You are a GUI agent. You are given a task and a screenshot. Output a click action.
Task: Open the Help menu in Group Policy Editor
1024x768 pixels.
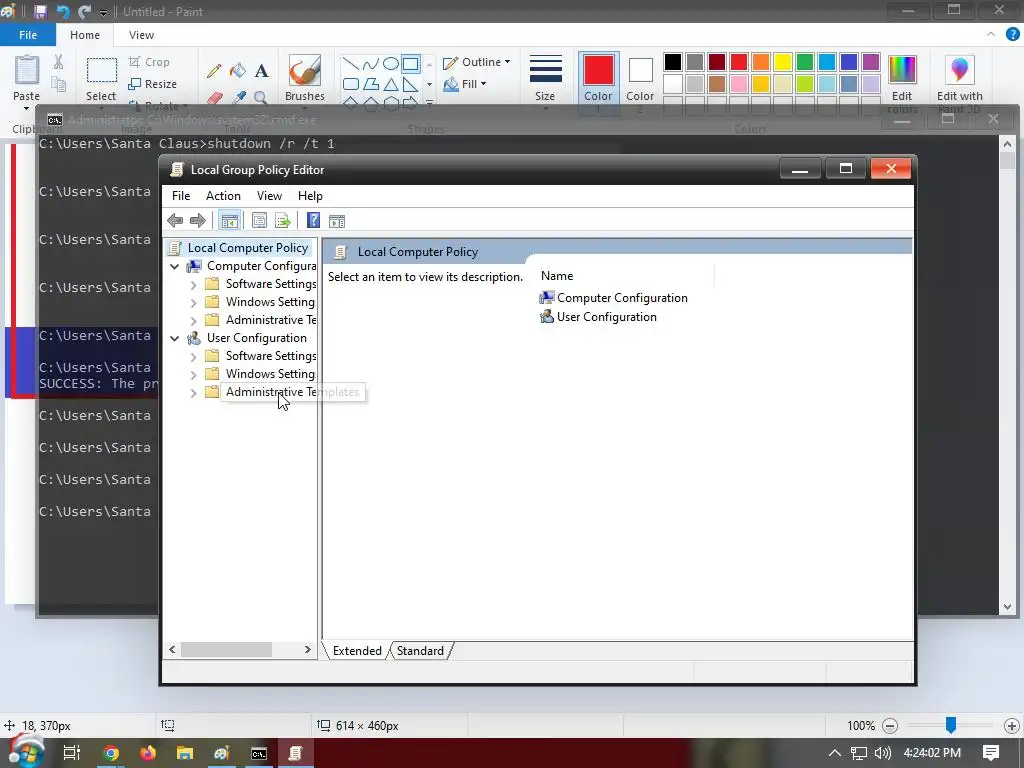[310, 196]
